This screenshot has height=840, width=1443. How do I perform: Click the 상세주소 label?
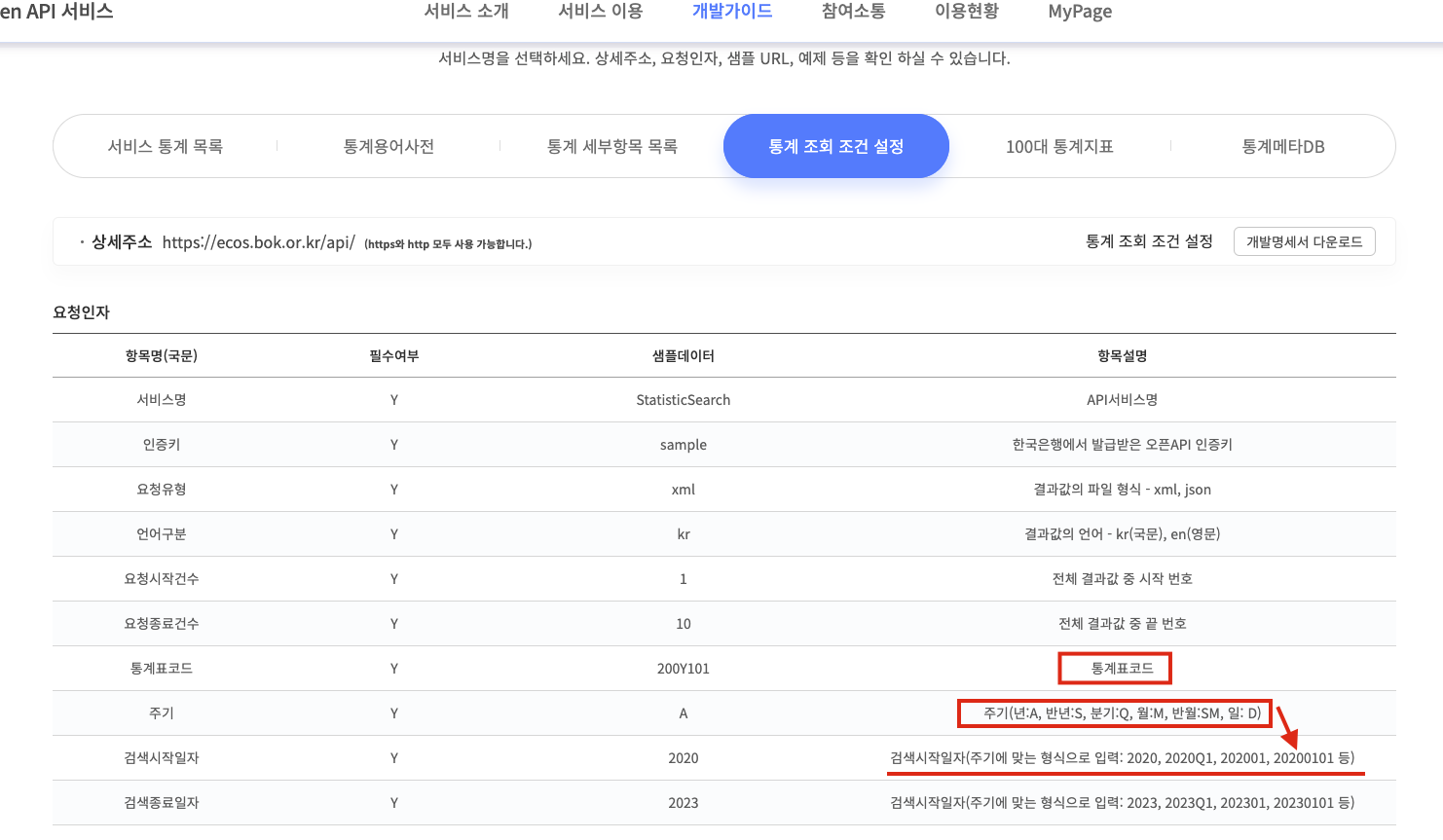(x=122, y=242)
